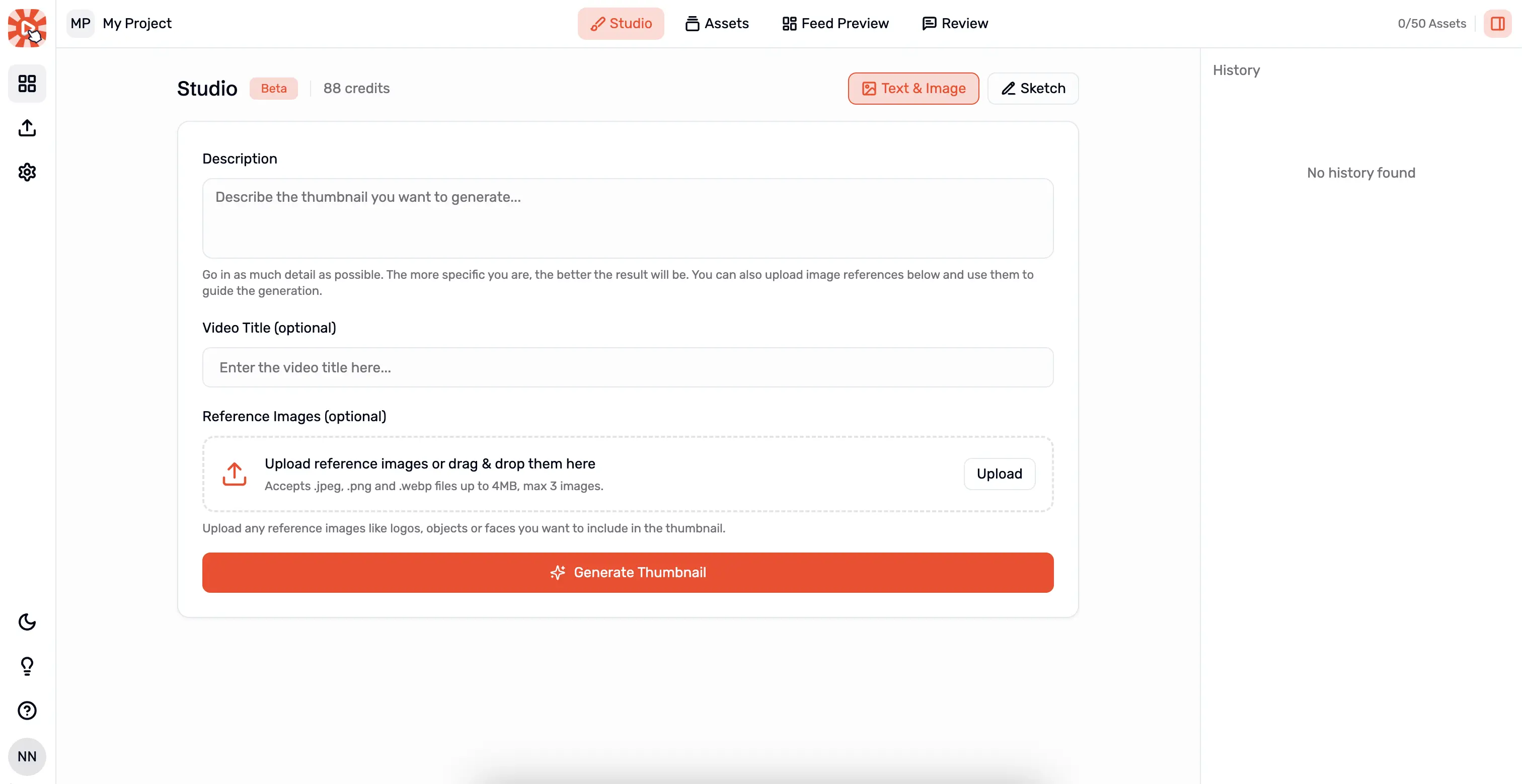Open the NN user avatar menu
The width and height of the screenshot is (1522, 784).
point(27,756)
